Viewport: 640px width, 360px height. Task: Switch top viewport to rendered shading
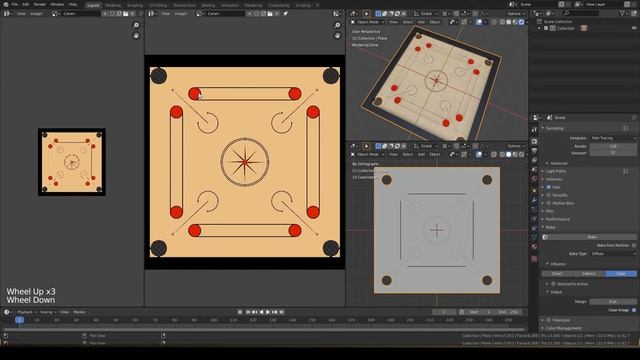[x=521, y=22]
